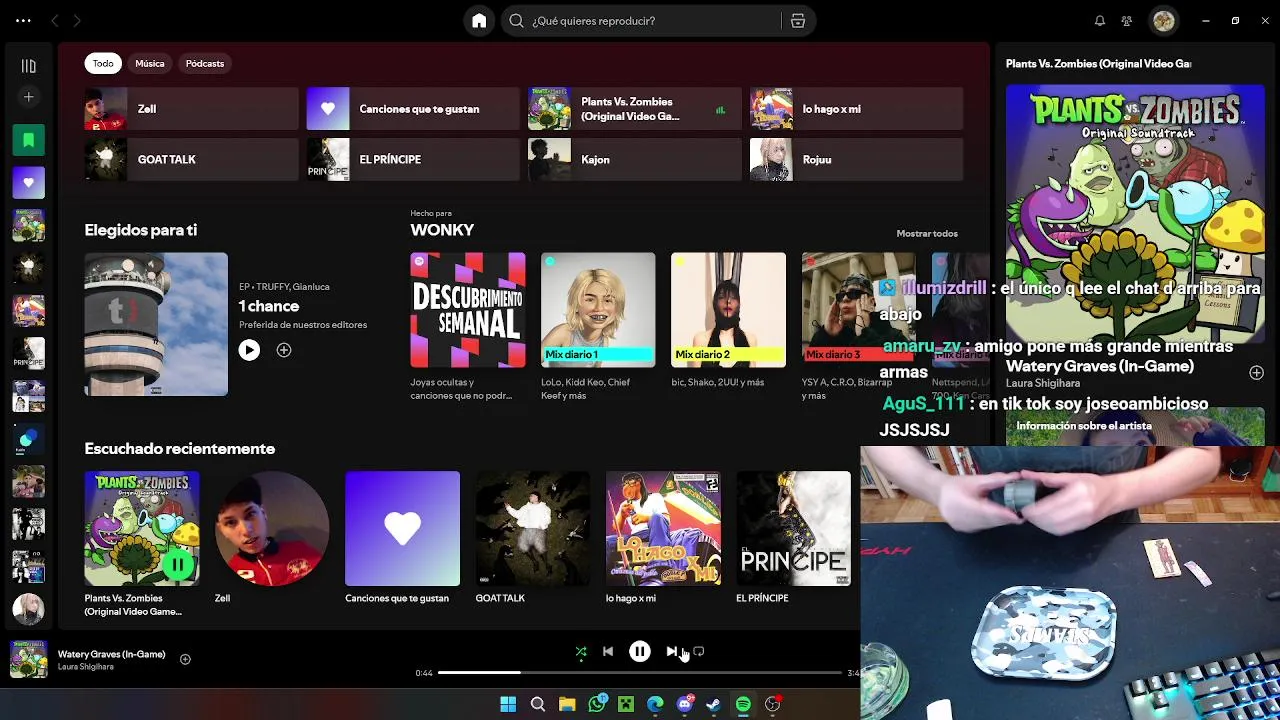Open the profile avatar menu
This screenshot has height=720, width=1280.
click(x=1163, y=21)
